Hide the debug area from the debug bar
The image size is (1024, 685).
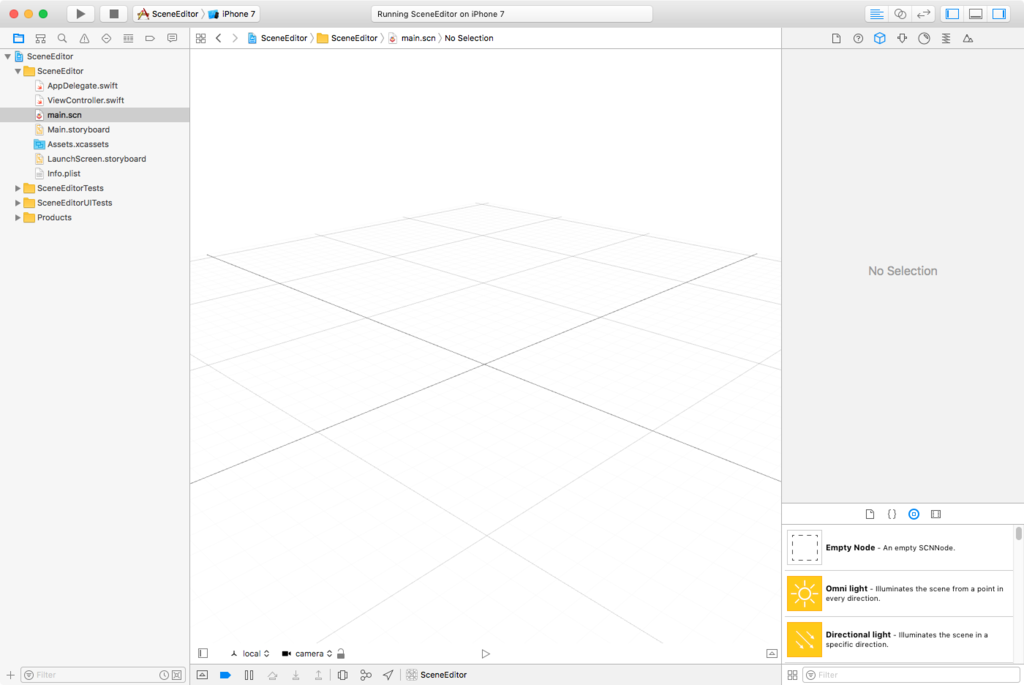pyautogui.click(x=202, y=675)
